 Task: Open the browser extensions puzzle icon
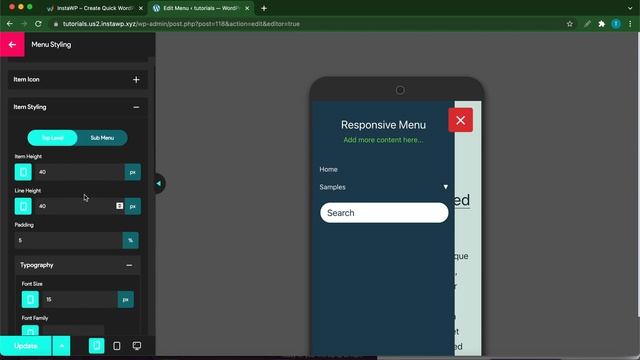[601, 24]
